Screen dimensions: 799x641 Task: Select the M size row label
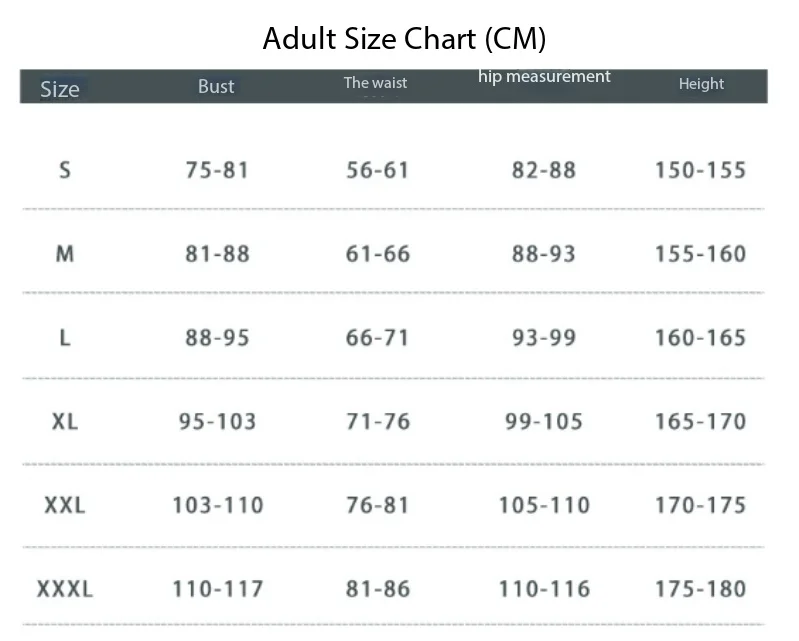(x=65, y=253)
